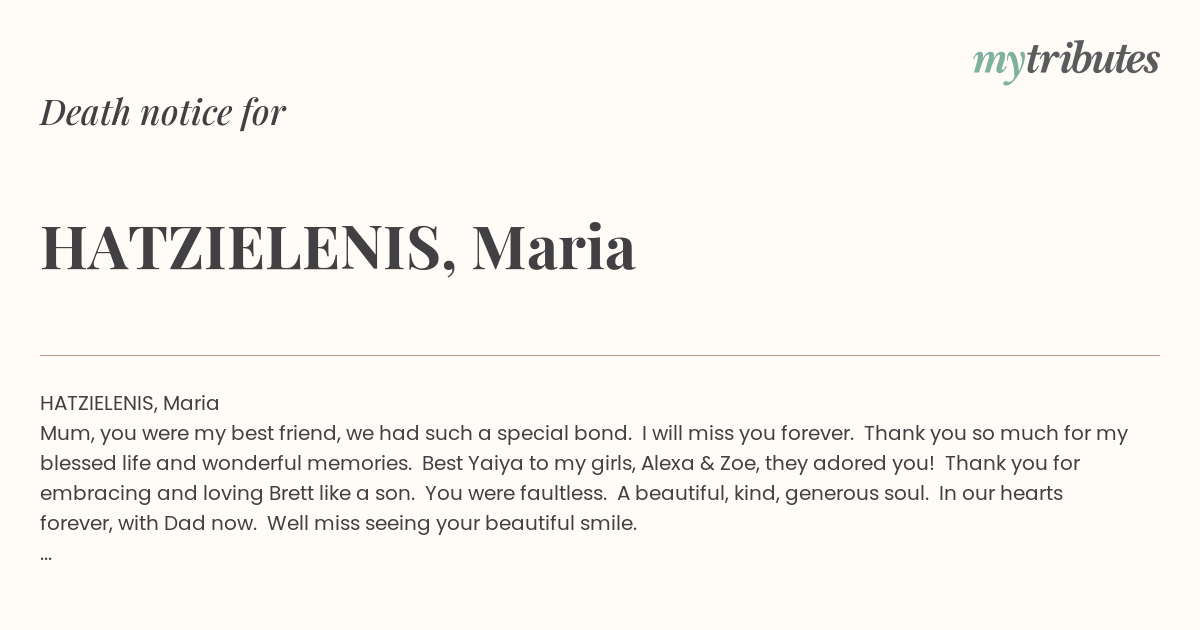Click "Well miss seeing your beautiful smile."
This screenshot has height=630, width=1200.
452,523
